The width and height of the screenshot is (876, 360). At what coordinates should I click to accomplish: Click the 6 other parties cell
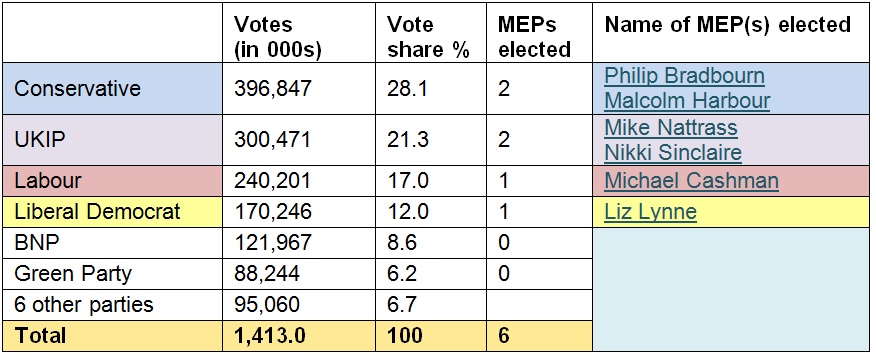[x=112, y=305]
